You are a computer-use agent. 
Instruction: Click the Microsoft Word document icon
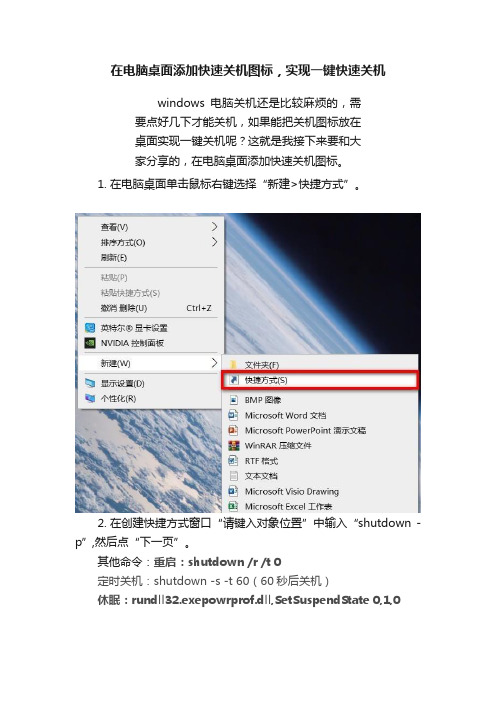point(233,415)
